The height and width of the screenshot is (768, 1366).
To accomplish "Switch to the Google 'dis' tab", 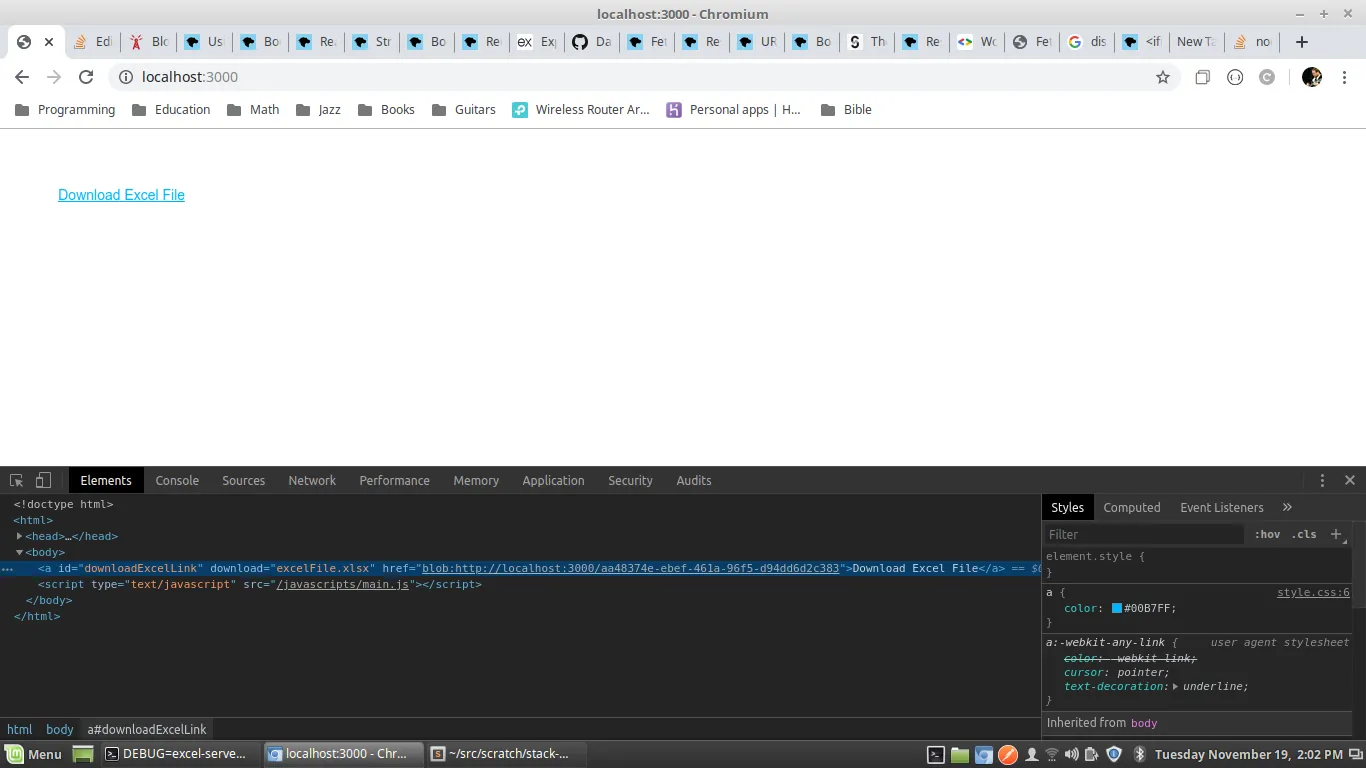I will [1087, 42].
